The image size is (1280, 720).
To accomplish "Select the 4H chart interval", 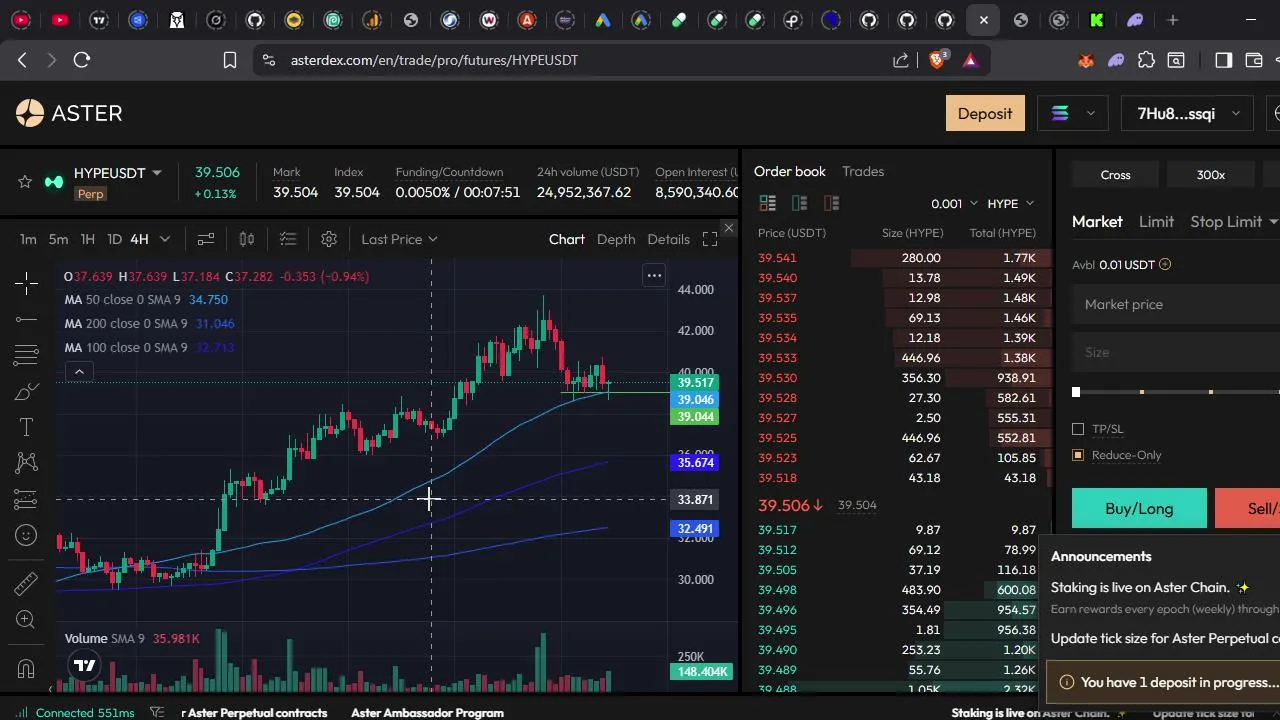I will pos(139,239).
